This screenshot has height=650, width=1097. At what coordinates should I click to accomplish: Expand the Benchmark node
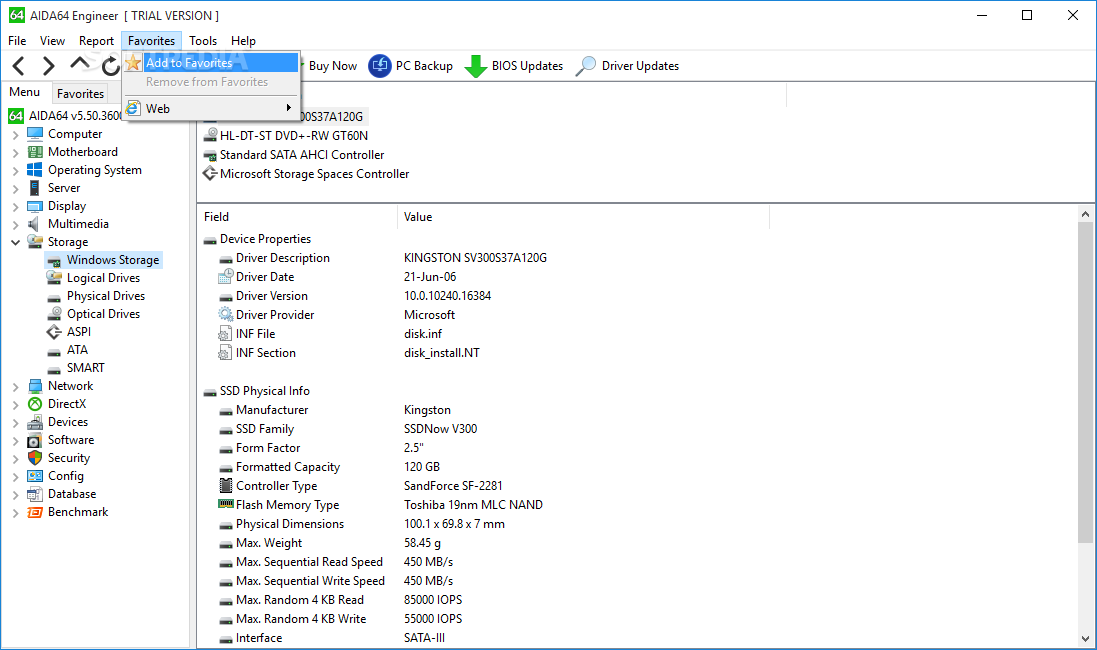[15, 512]
